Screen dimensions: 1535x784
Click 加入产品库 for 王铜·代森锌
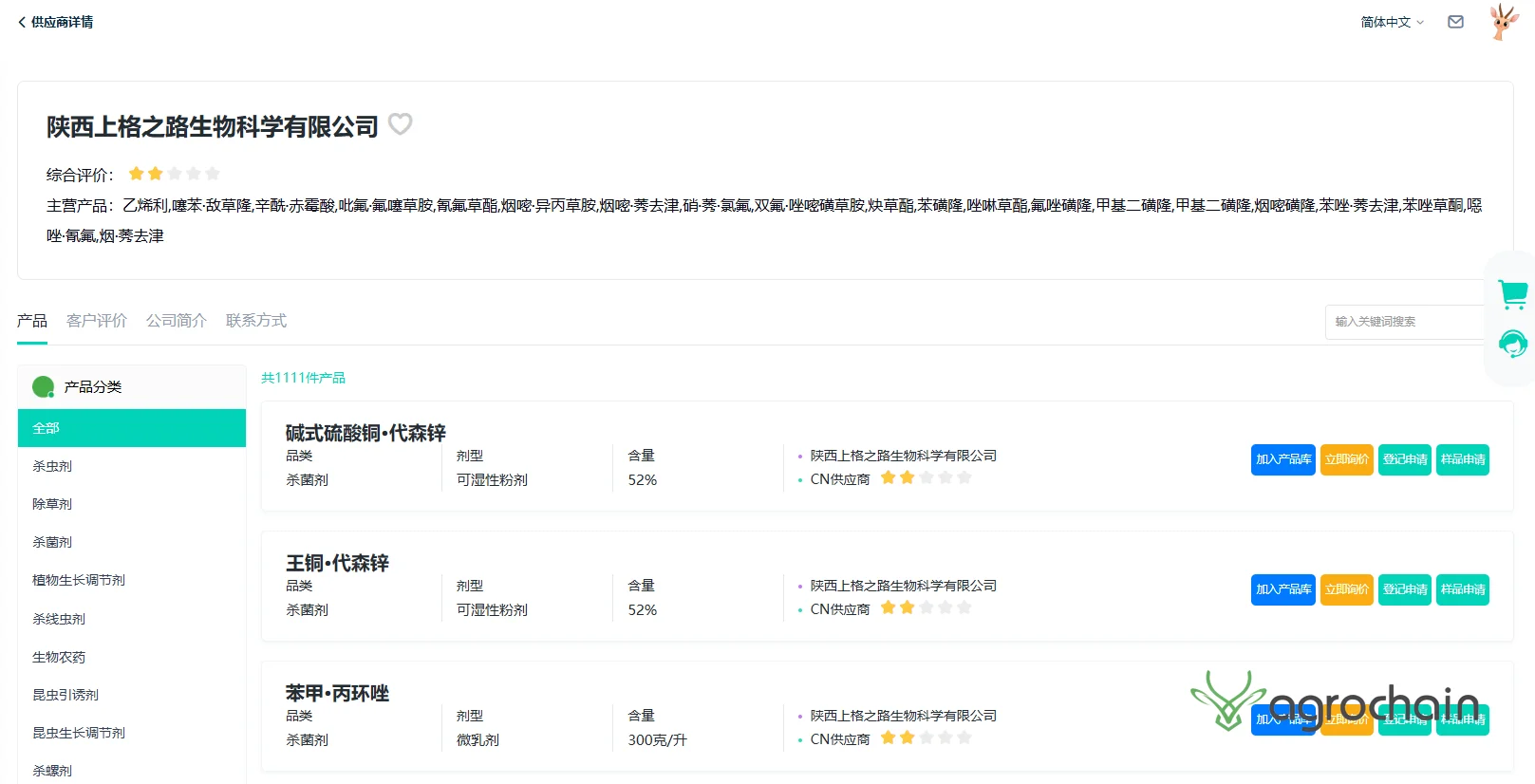1283,589
